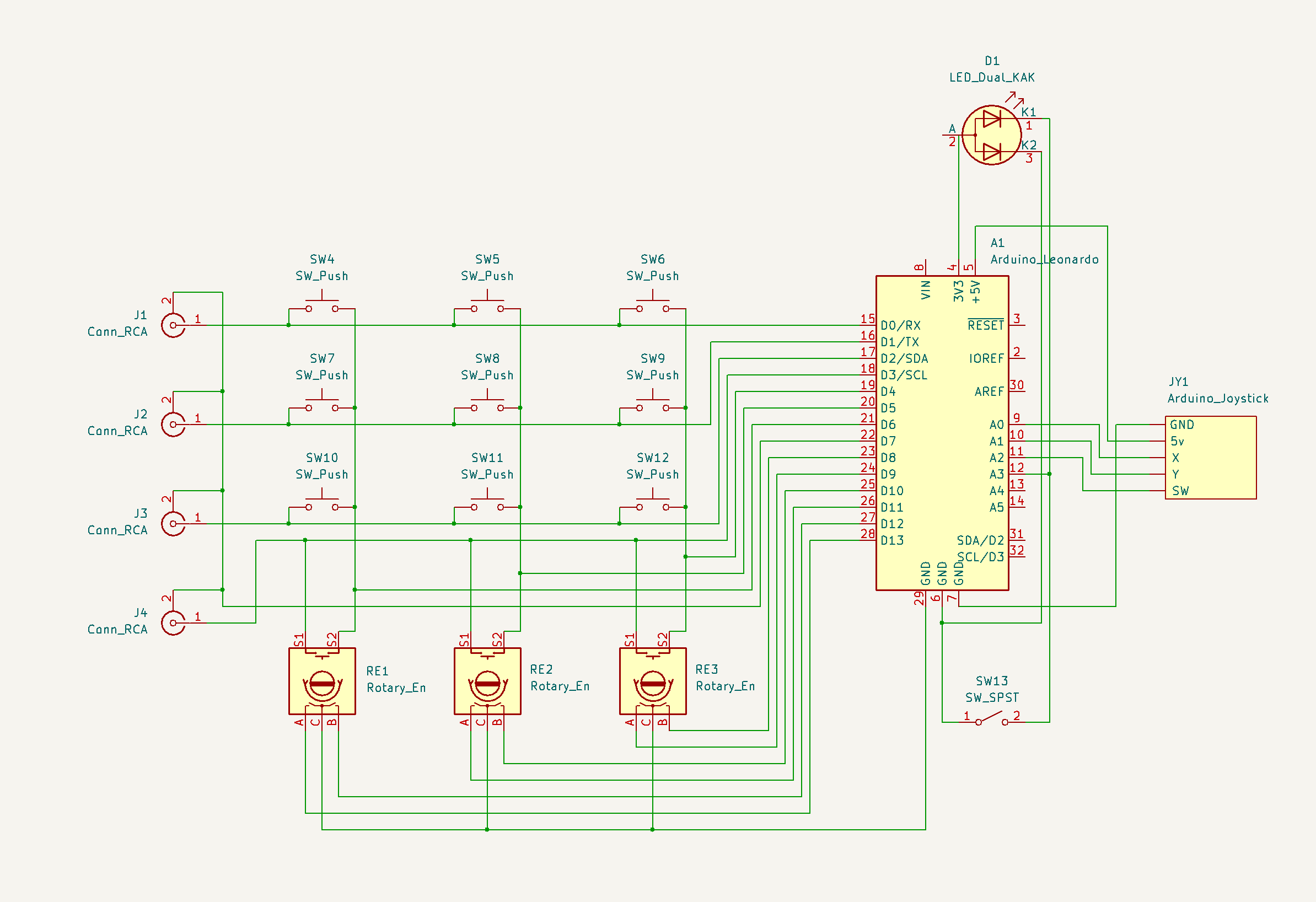Select the RE3 rotary encoder symbol
The width and height of the screenshot is (1316, 902).
click(652, 681)
